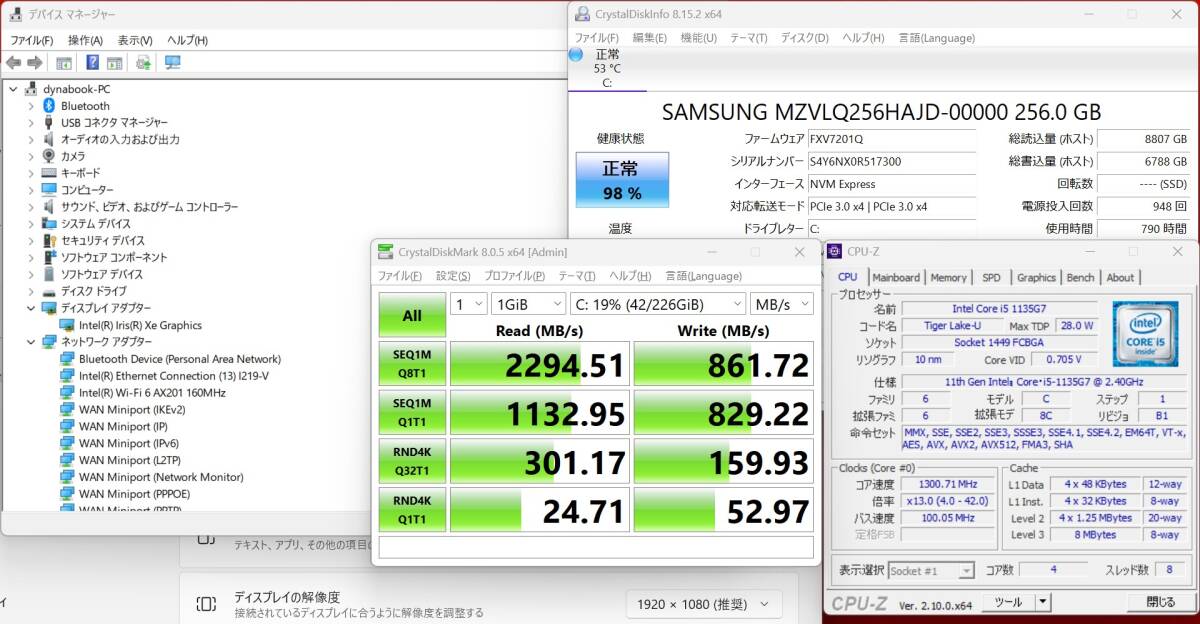Screen dimensions: 1200x624
Task: Open the MB/s unit dropdown
Action: [781, 303]
